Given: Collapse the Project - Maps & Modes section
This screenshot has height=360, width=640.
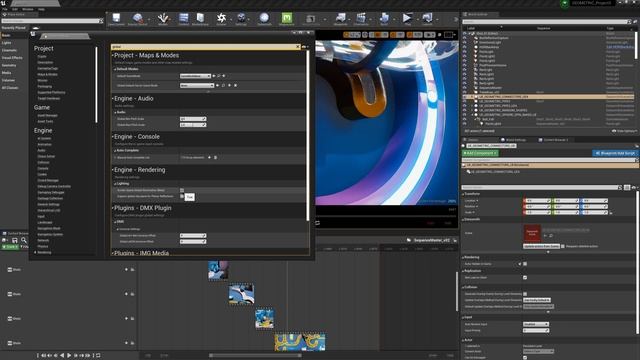Looking at the screenshot, I should (x=113, y=55).
